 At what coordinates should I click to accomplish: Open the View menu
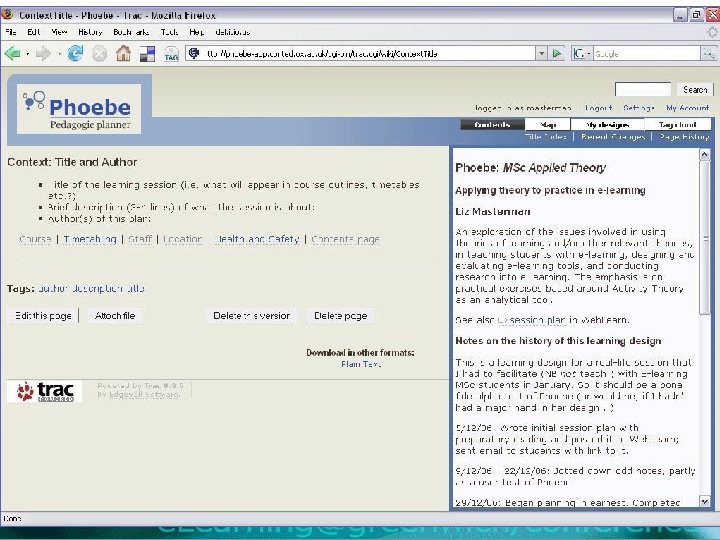tap(59, 32)
